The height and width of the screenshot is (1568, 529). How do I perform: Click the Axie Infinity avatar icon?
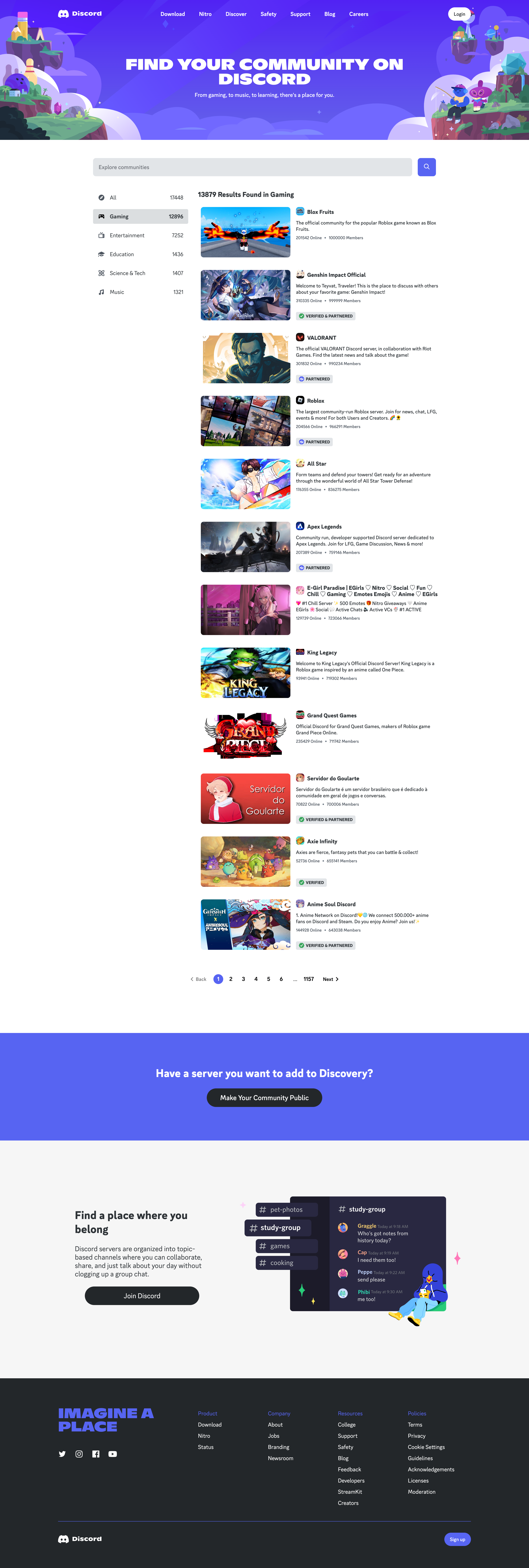300,841
